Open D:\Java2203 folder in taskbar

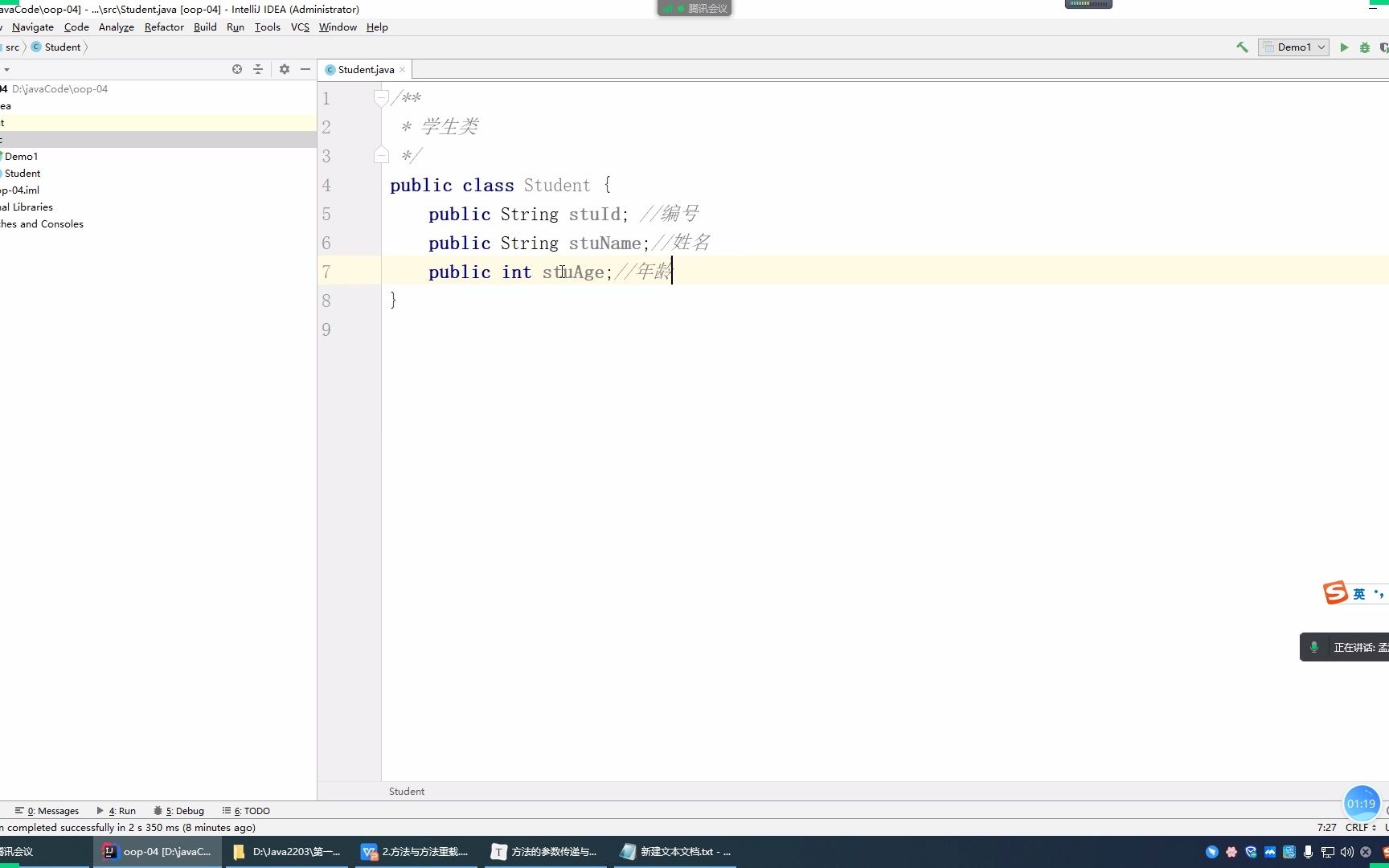[286, 852]
